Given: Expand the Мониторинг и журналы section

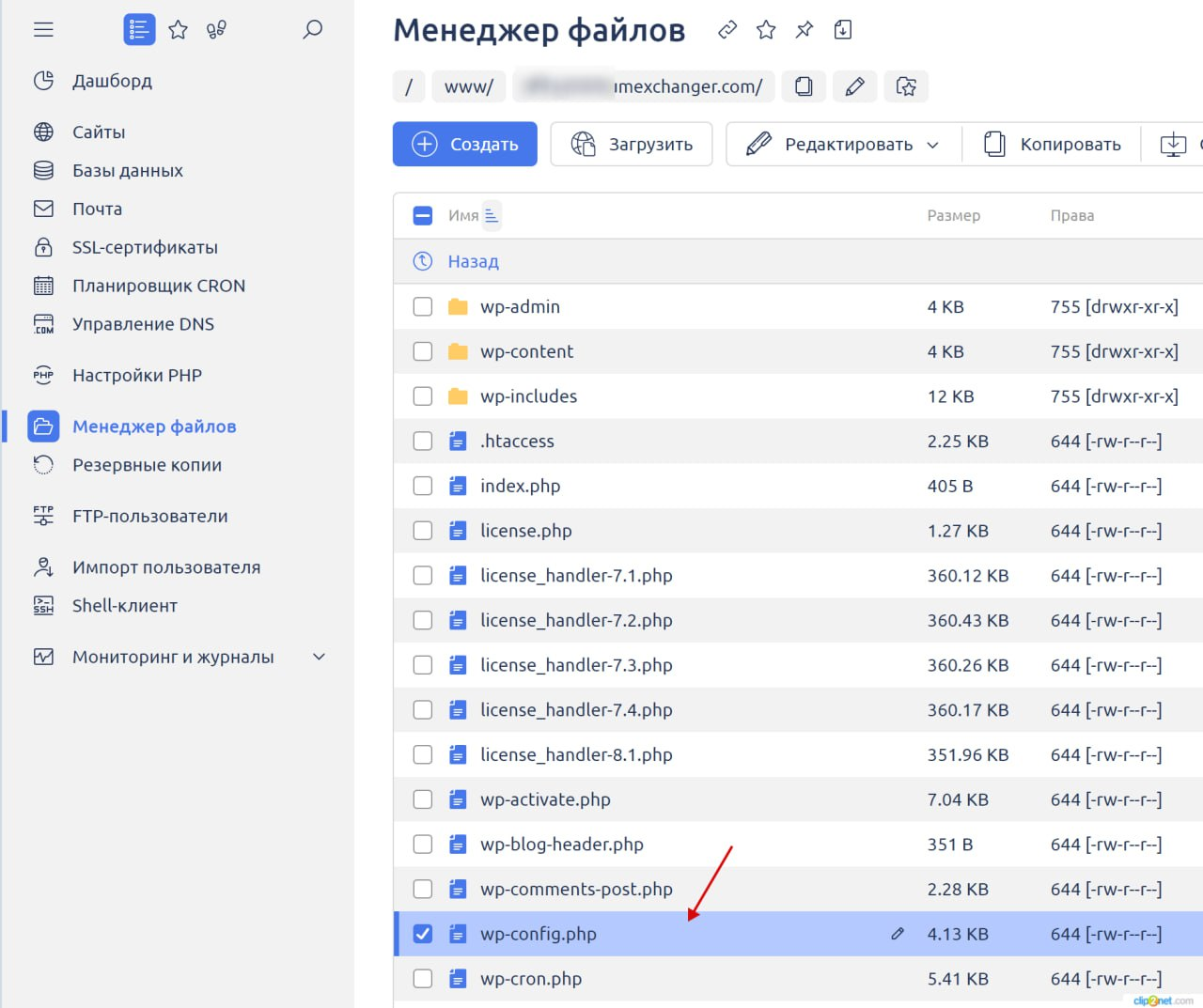Looking at the screenshot, I should click(x=319, y=657).
